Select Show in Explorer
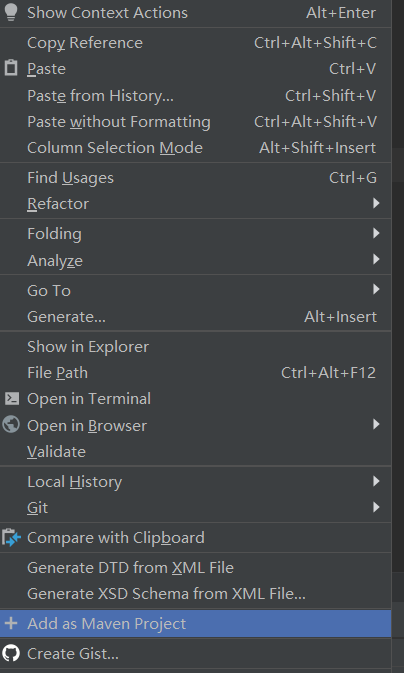404x673 pixels. coord(195,346)
